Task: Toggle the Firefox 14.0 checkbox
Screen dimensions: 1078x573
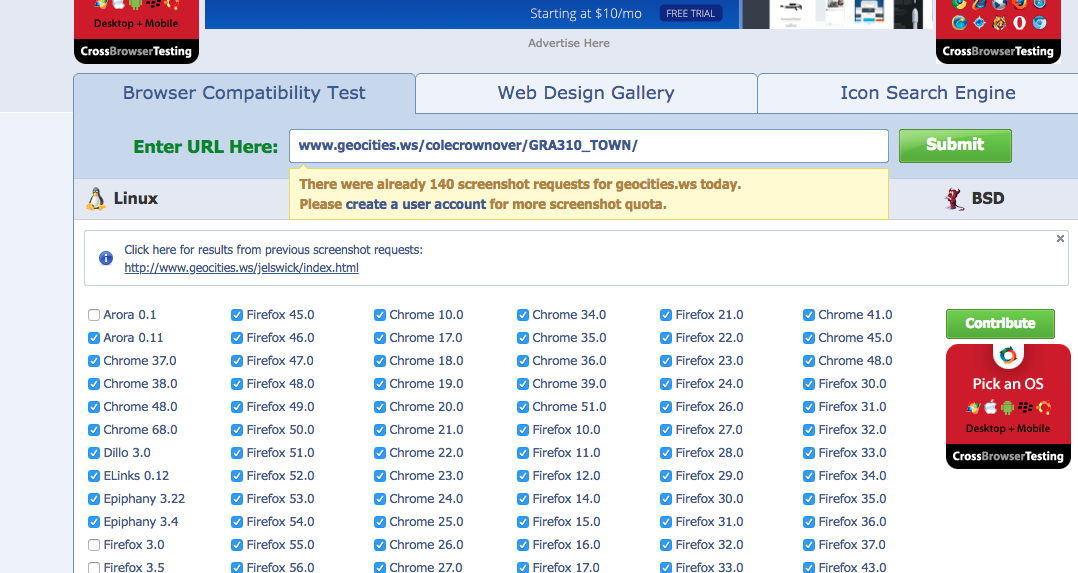Action: point(522,499)
